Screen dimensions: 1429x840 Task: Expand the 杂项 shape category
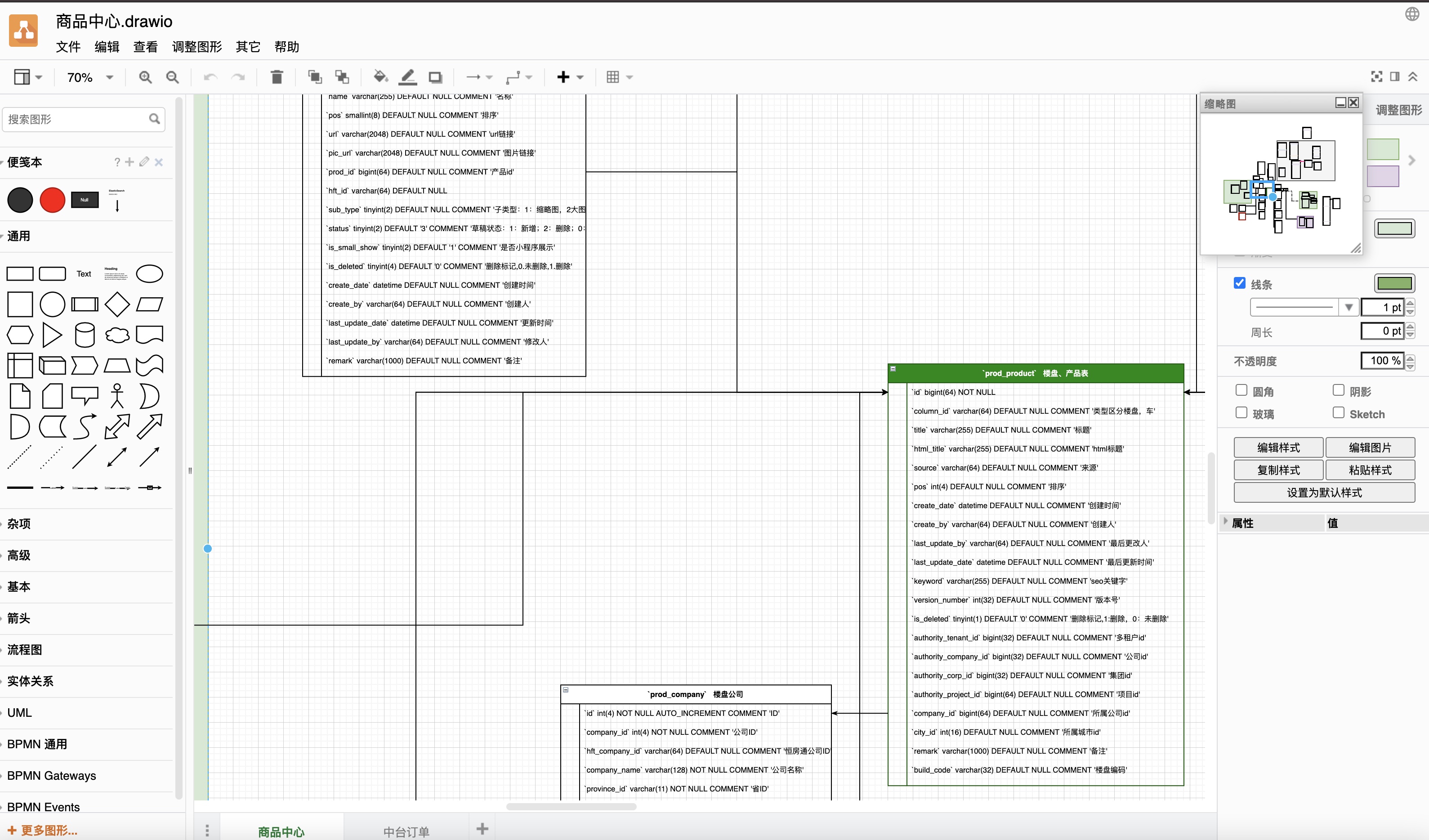(x=19, y=524)
